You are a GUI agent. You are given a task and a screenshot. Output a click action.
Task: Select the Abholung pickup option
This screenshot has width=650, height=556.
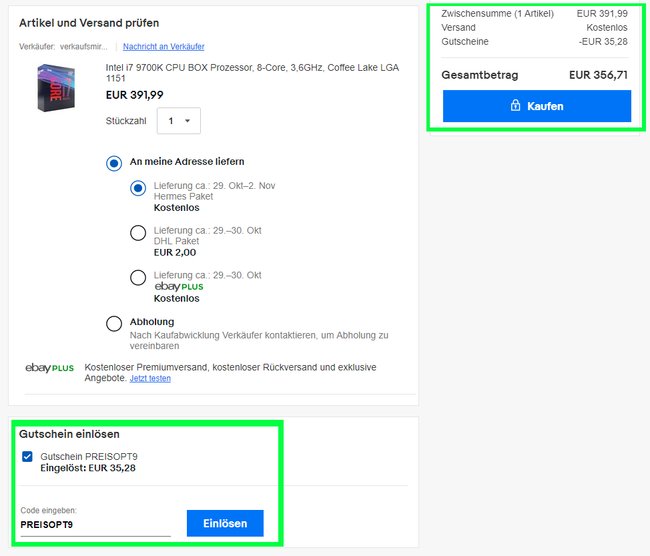coord(114,324)
